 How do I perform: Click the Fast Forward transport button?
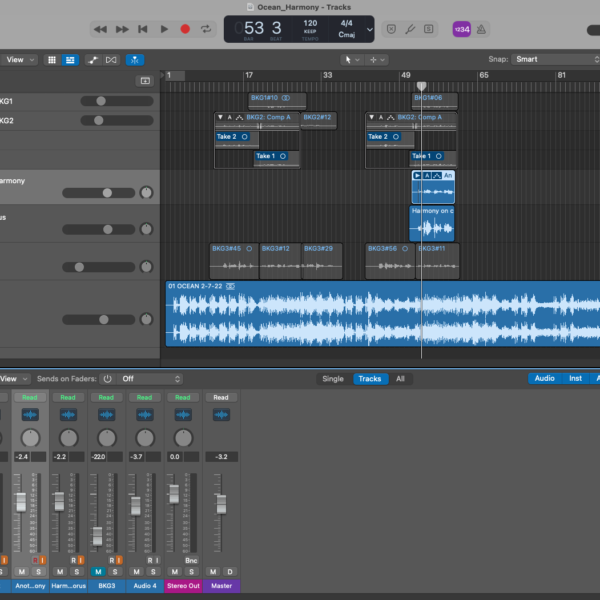122,29
